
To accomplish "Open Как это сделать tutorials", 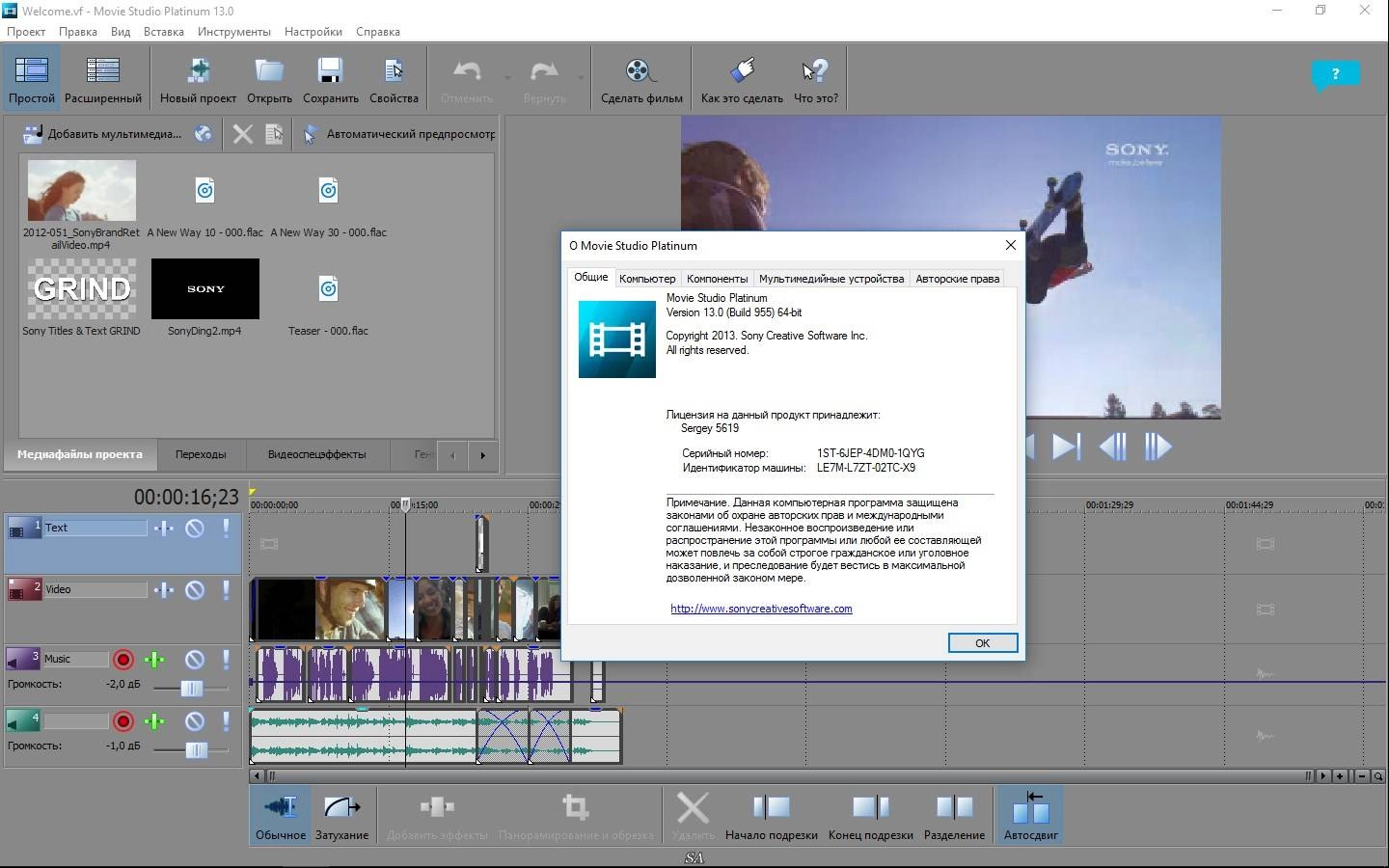I will click(x=742, y=78).
